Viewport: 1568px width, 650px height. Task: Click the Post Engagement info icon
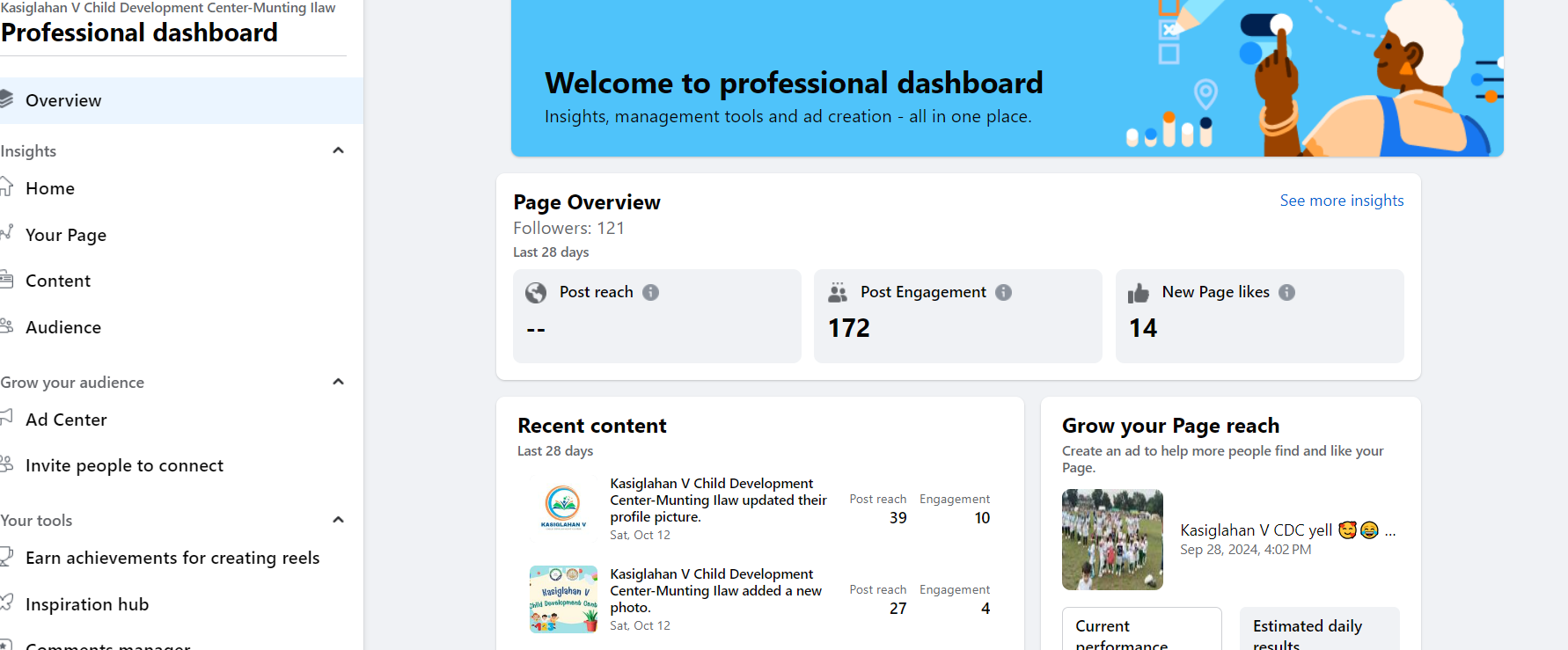pos(1003,292)
